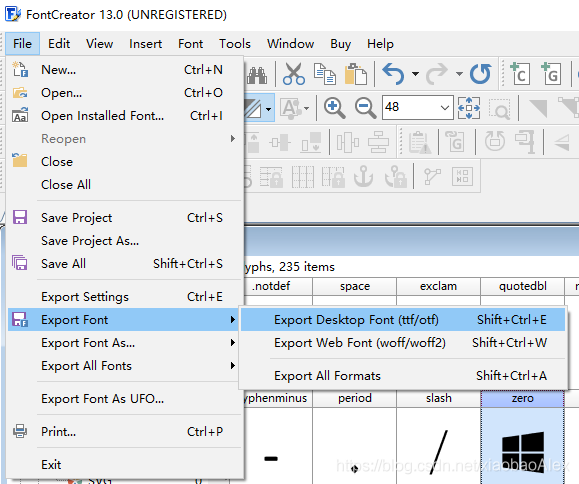
Task: Expand the Export Font As... submenu
Action: pos(124,343)
